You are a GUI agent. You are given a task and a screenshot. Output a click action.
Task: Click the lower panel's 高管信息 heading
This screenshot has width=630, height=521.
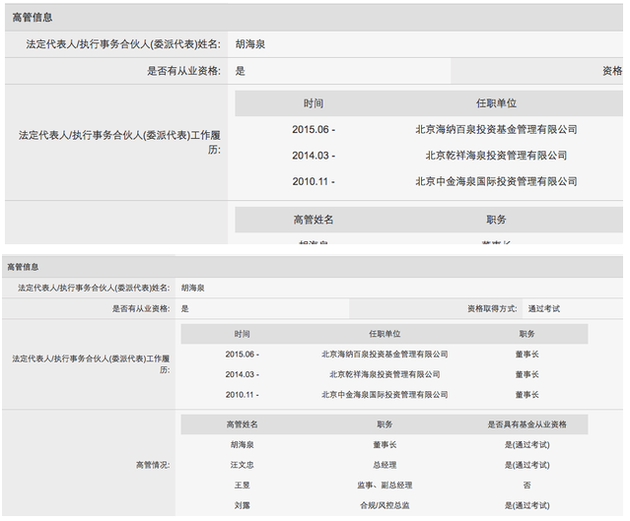point(23,267)
